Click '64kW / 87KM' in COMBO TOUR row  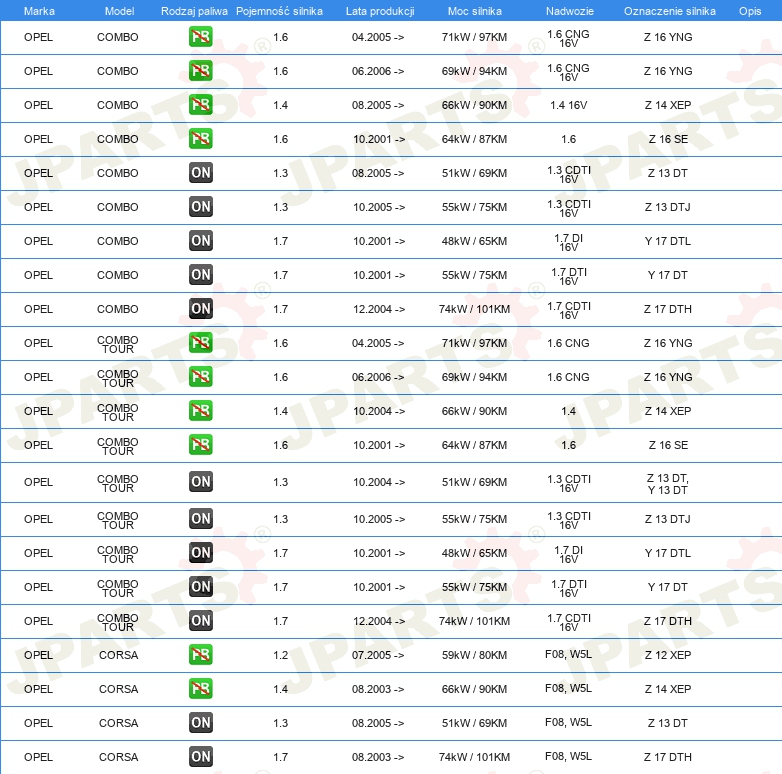coord(474,445)
